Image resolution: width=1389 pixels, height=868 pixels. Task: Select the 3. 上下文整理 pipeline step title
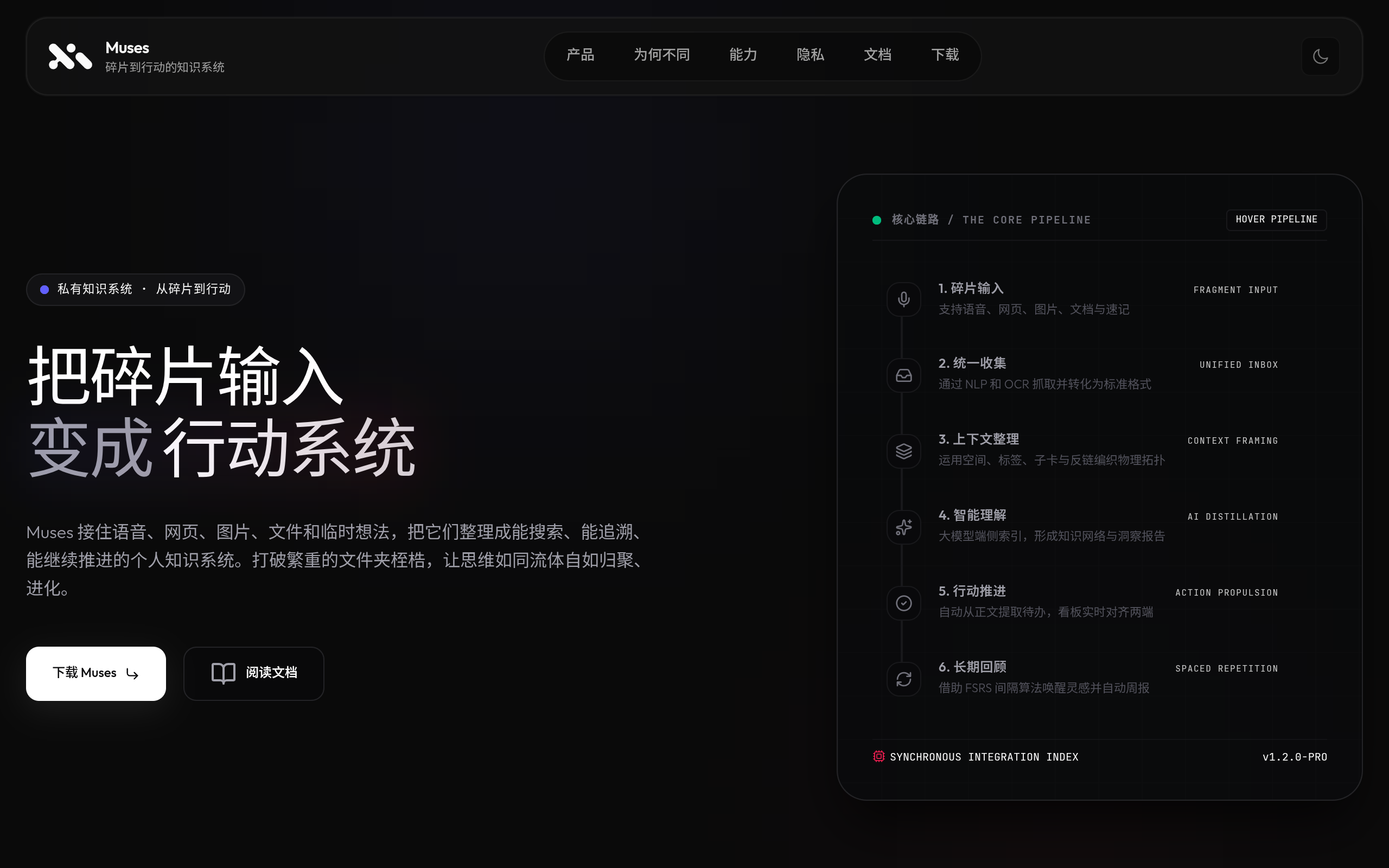(978, 439)
